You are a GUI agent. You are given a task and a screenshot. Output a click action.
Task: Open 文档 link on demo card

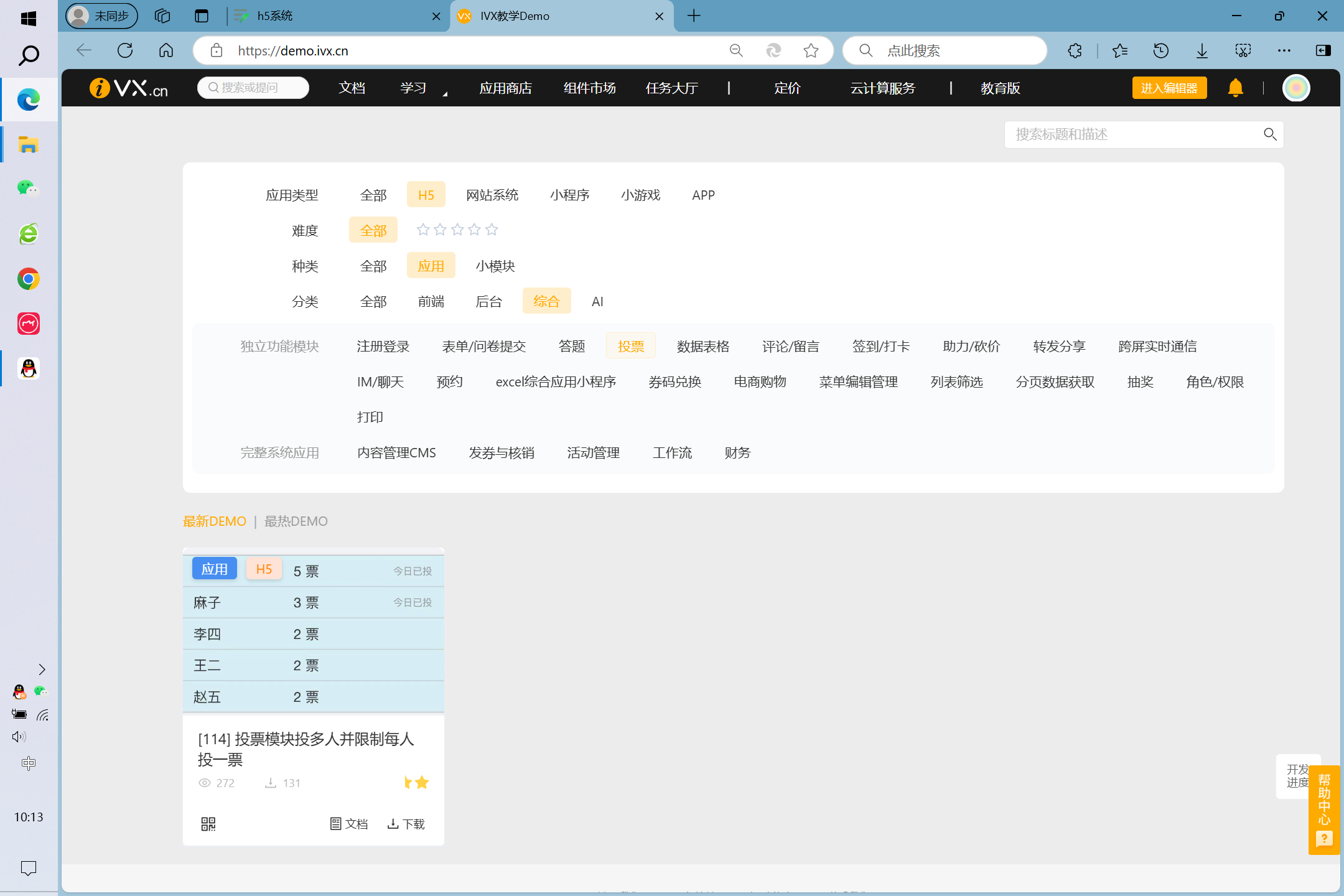tap(348, 824)
